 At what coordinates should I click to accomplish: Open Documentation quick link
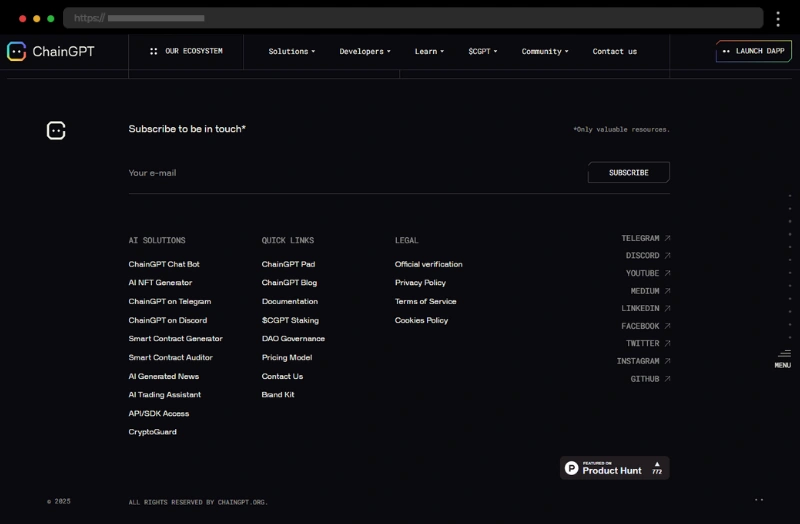(x=290, y=302)
